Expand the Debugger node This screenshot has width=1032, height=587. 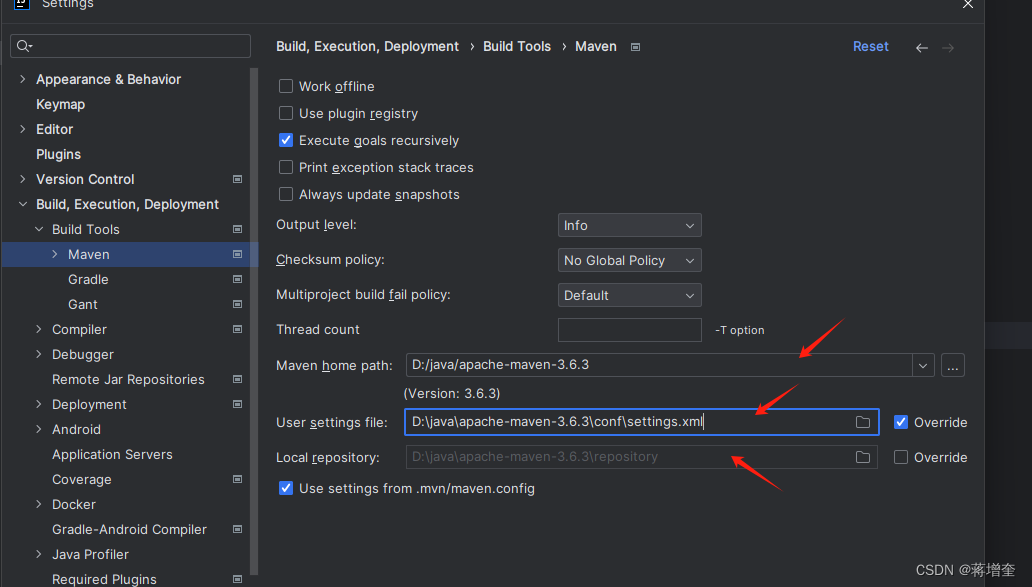pyautogui.click(x=38, y=354)
